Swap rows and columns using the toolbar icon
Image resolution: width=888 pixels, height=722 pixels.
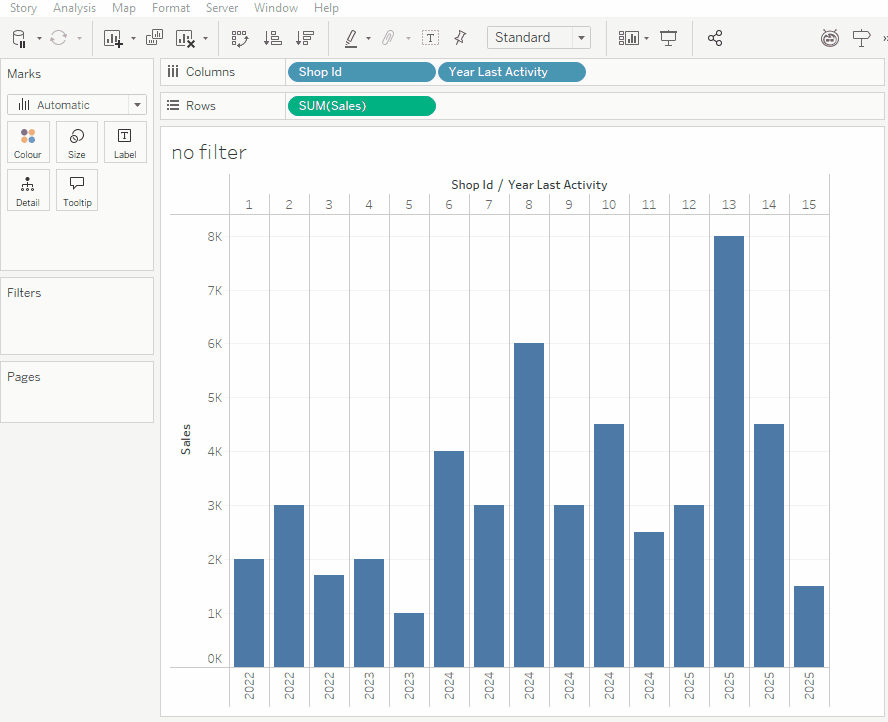click(240, 38)
